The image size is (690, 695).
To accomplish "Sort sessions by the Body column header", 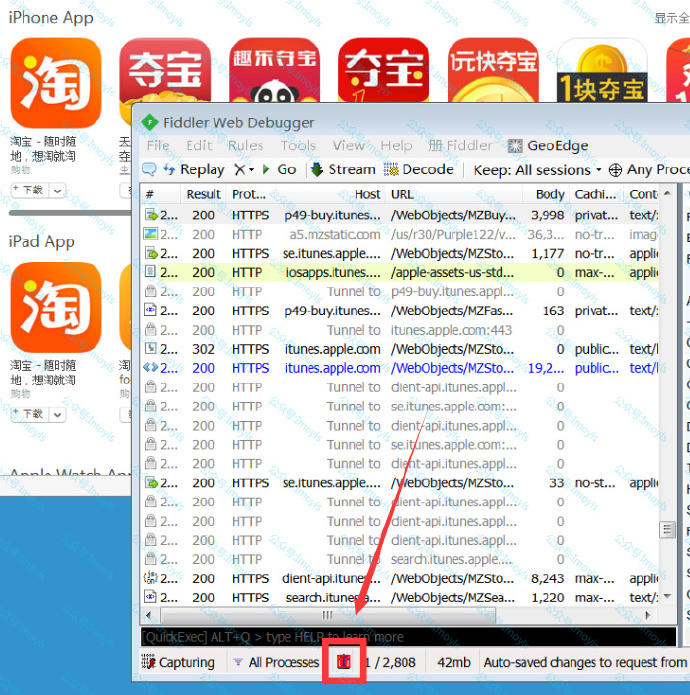I will point(546,194).
